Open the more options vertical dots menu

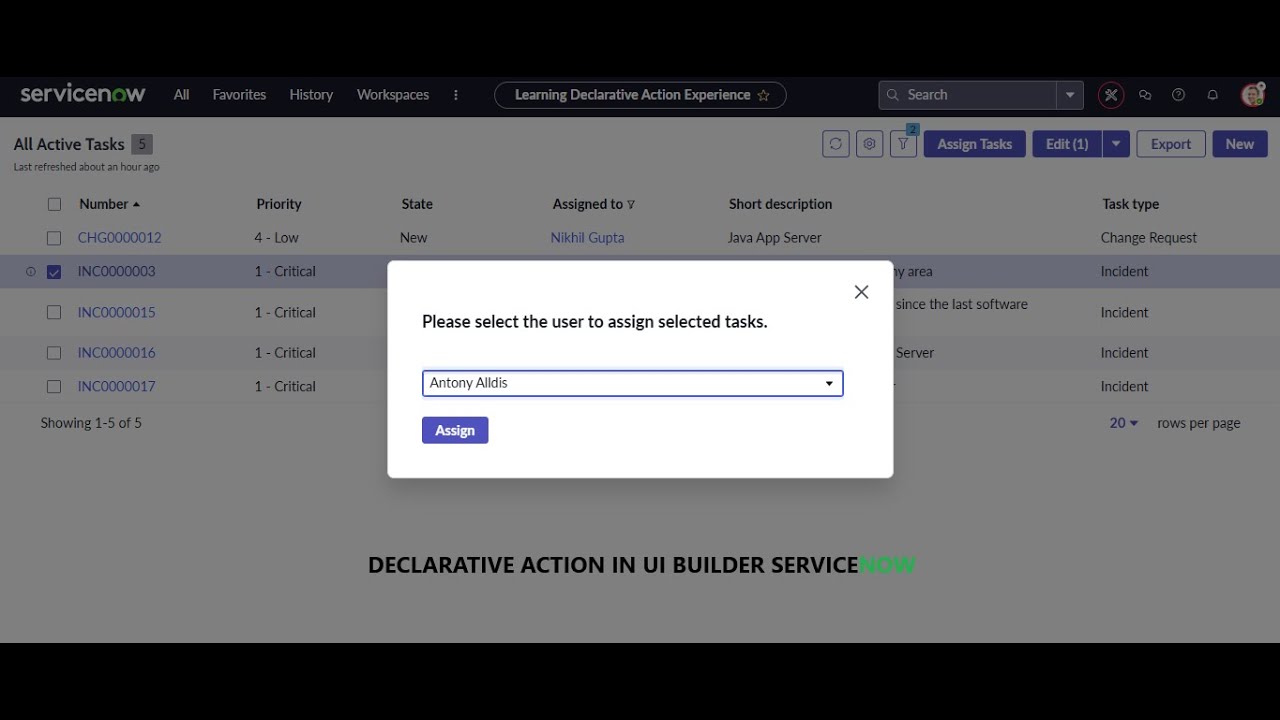tap(456, 95)
